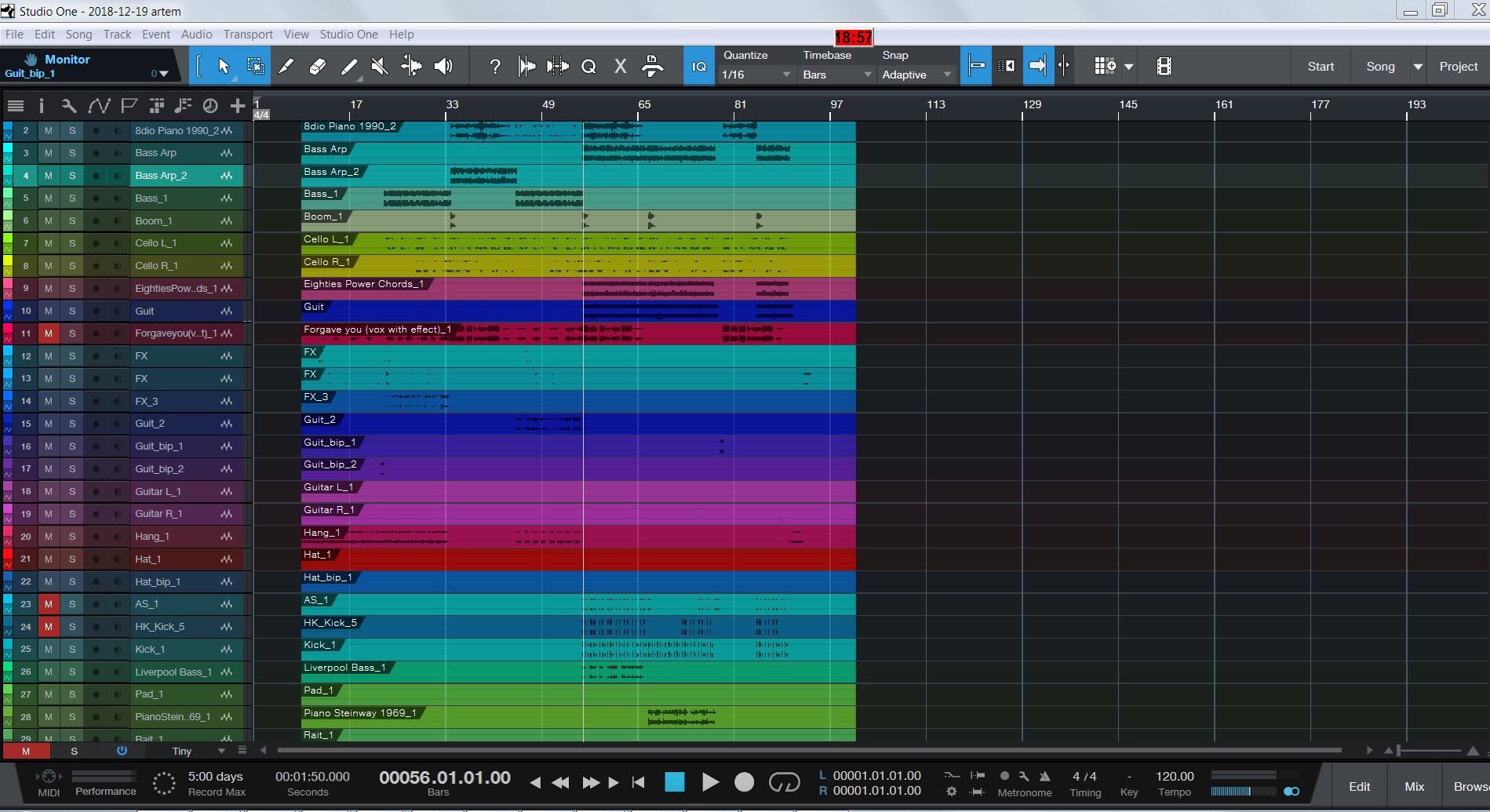
Task: Mute the Bass Arp track
Action: pyautogui.click(x=49, y=153)
